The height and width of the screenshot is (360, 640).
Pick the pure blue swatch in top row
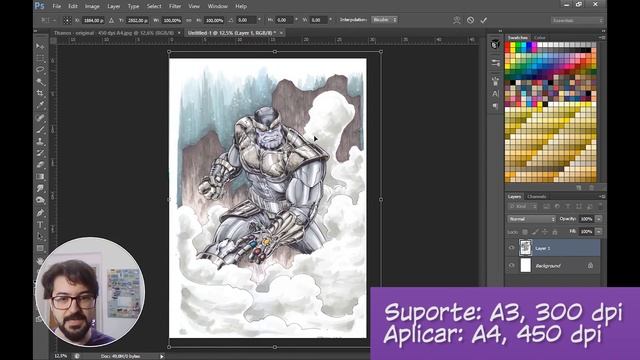(529, 45)
